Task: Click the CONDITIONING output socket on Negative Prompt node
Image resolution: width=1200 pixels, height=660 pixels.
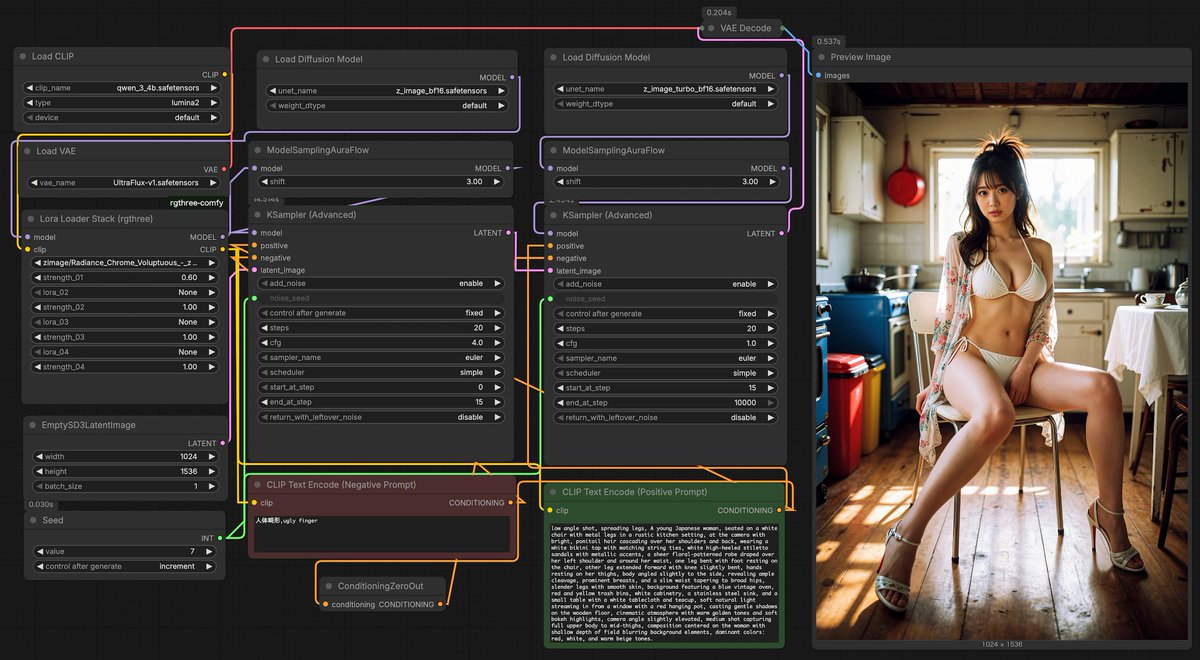Action: click(x=513, y=503)
